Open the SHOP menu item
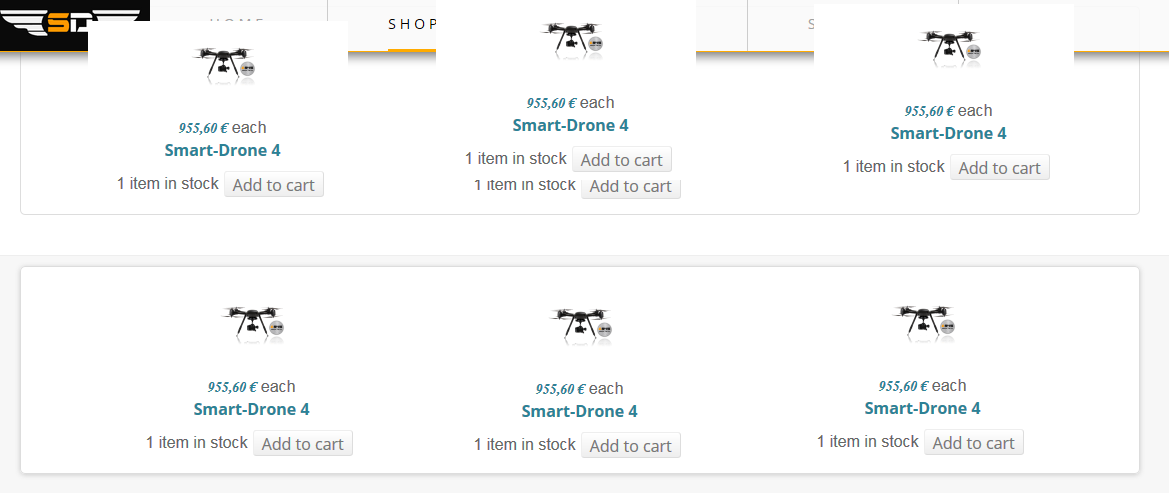Viewport: 1169px width, 493px height. coord(410,23)
